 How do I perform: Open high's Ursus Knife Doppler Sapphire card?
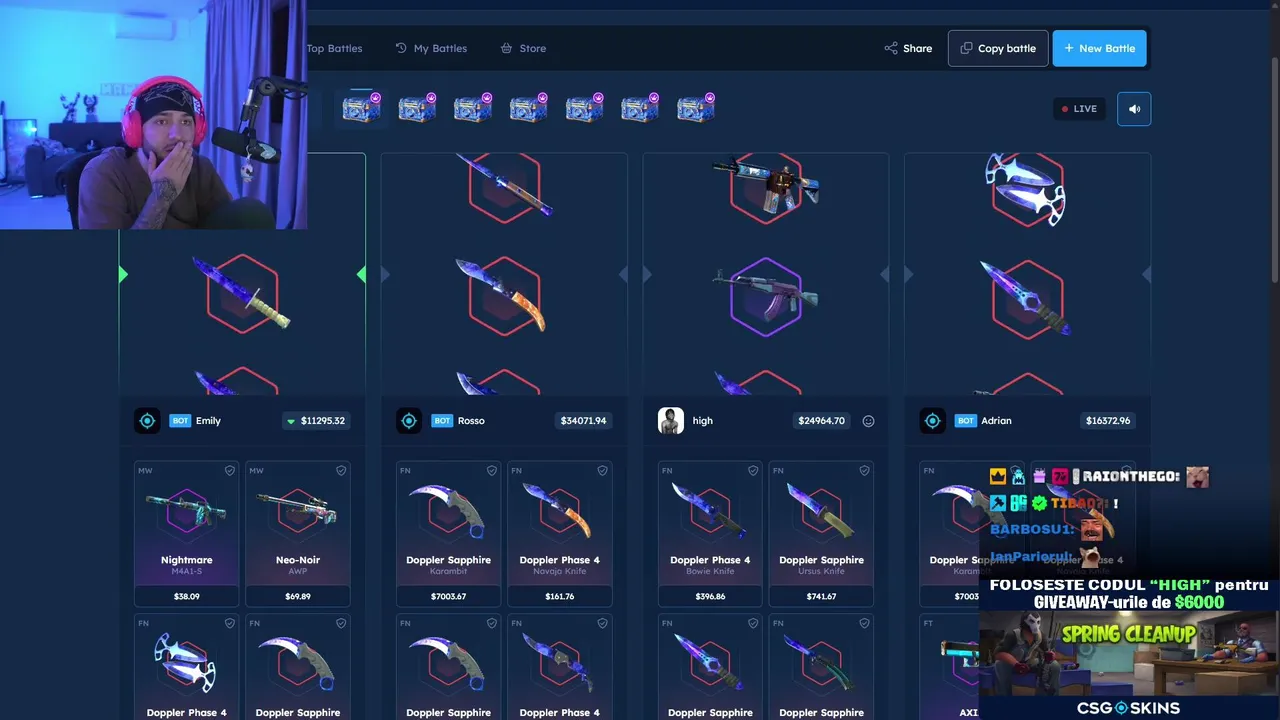[821, 534]
